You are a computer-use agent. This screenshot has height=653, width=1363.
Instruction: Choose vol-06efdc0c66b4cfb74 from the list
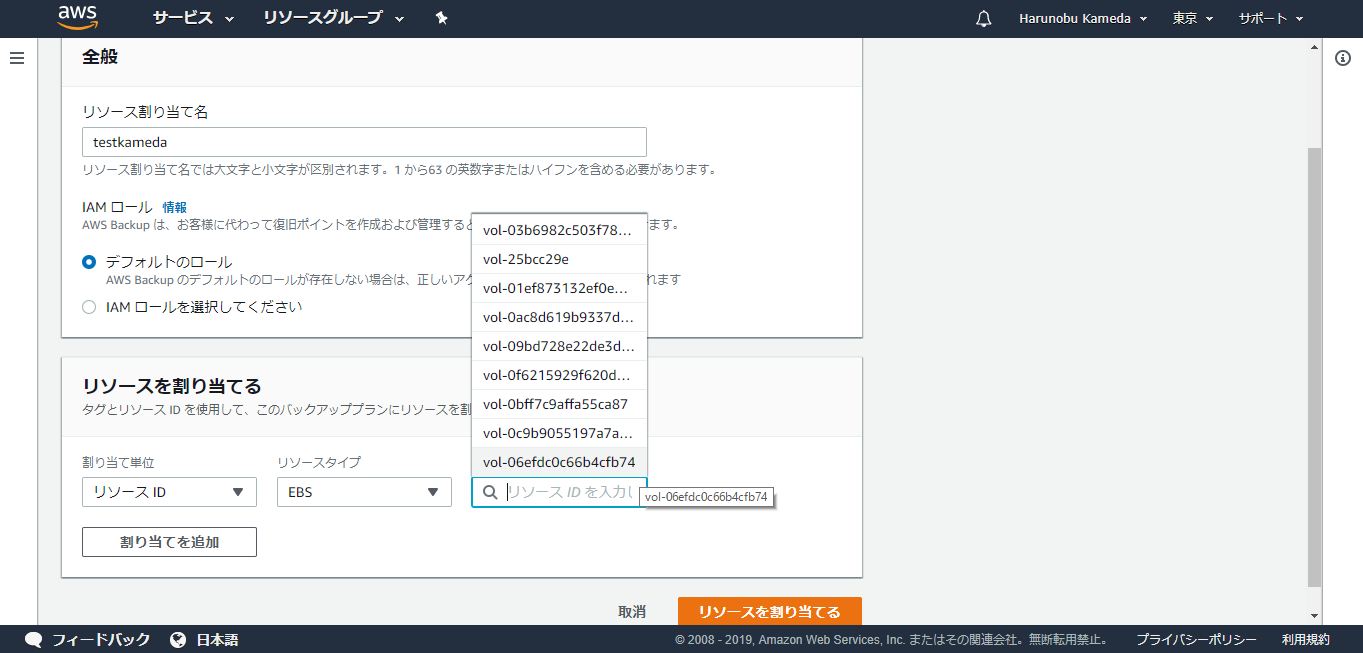pyautogui.click(x=559, y=462)
